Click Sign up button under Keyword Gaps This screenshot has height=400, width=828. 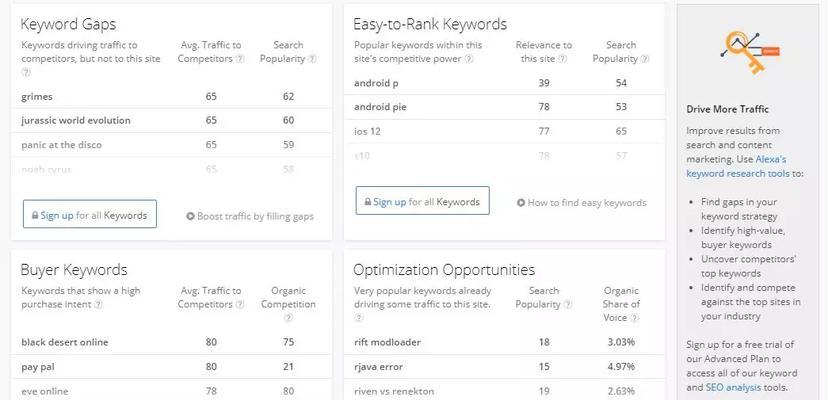click(90, 214)
